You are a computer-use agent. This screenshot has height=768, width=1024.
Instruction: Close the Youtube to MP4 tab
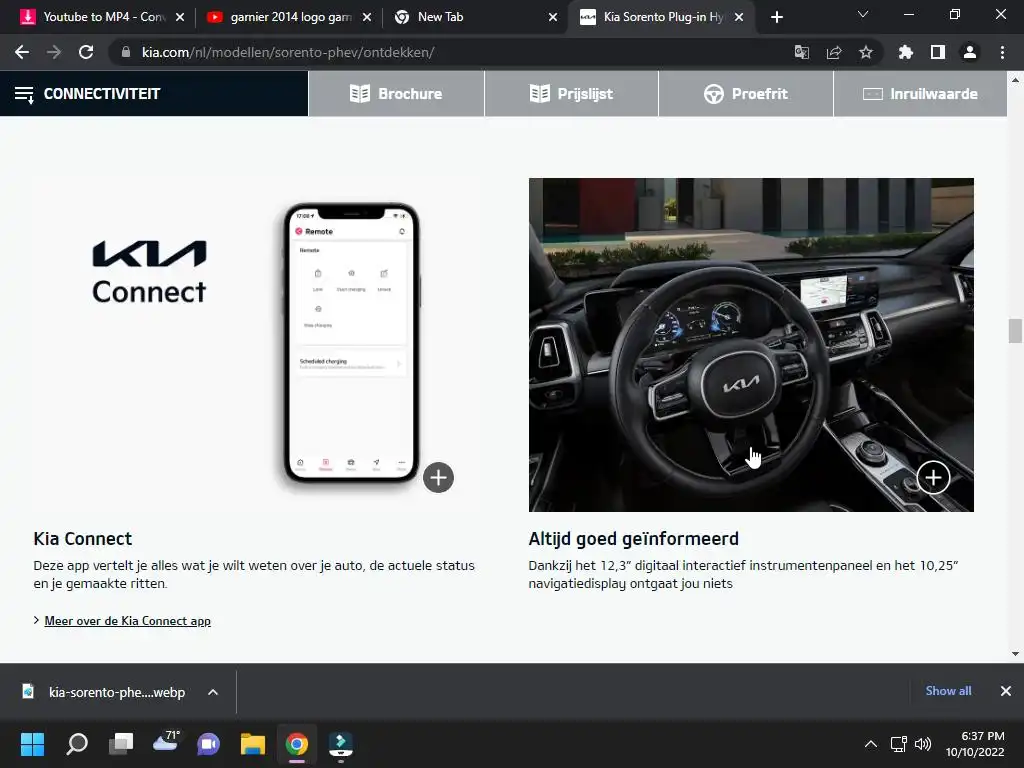point(180,17)
